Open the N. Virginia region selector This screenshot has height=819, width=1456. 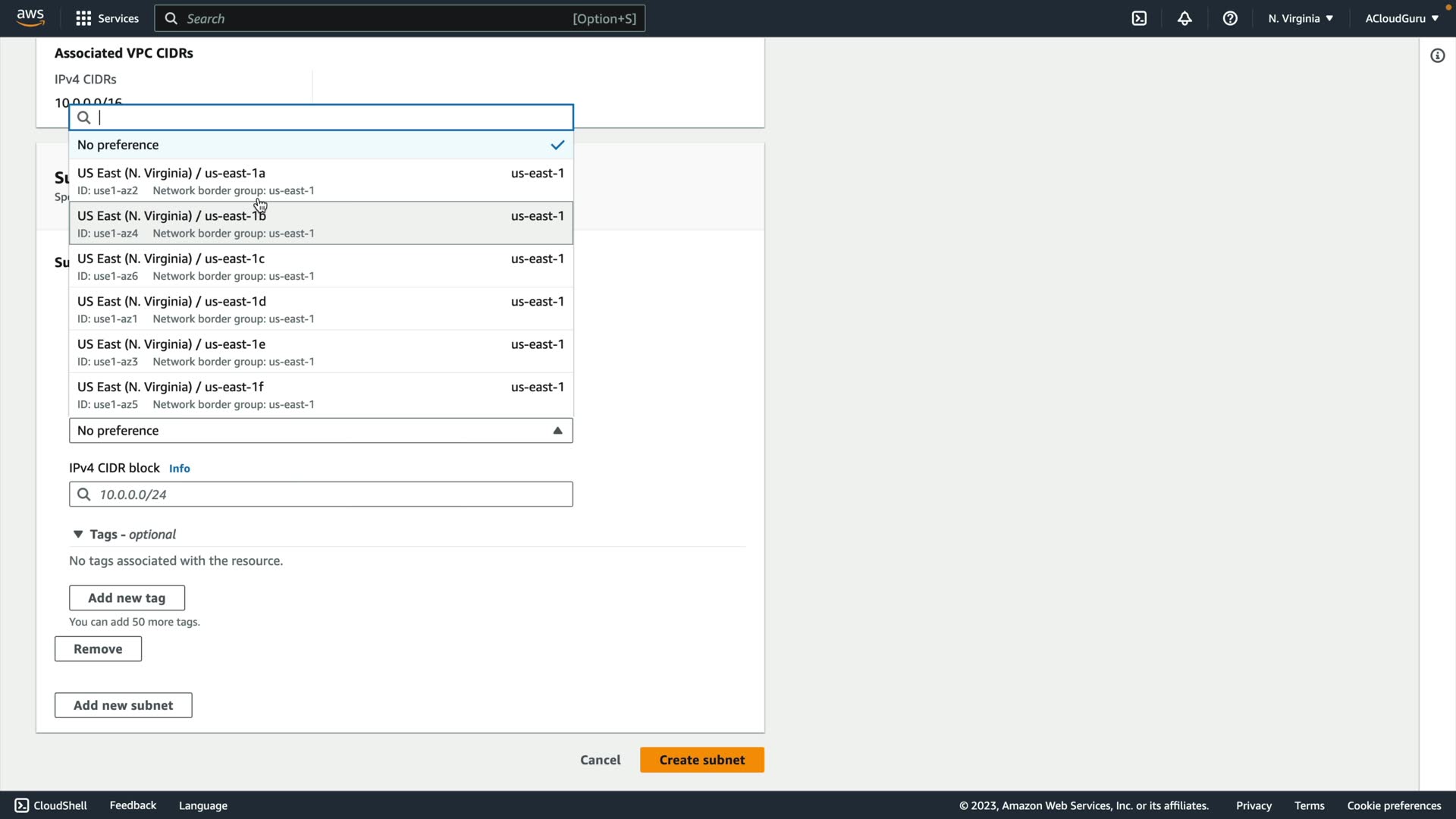tap(1300, 18)
